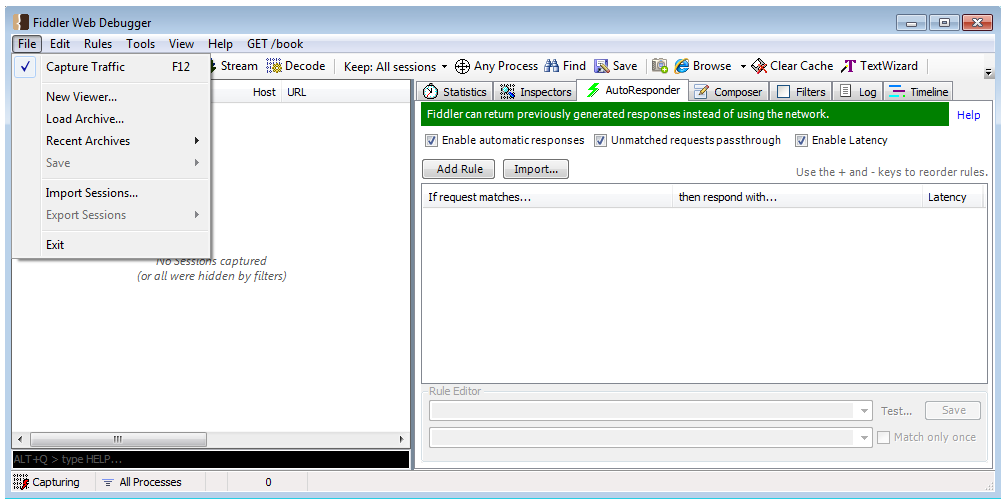
Task: Click the toolbar overflow arrow
Action: (x=989, y=72)
